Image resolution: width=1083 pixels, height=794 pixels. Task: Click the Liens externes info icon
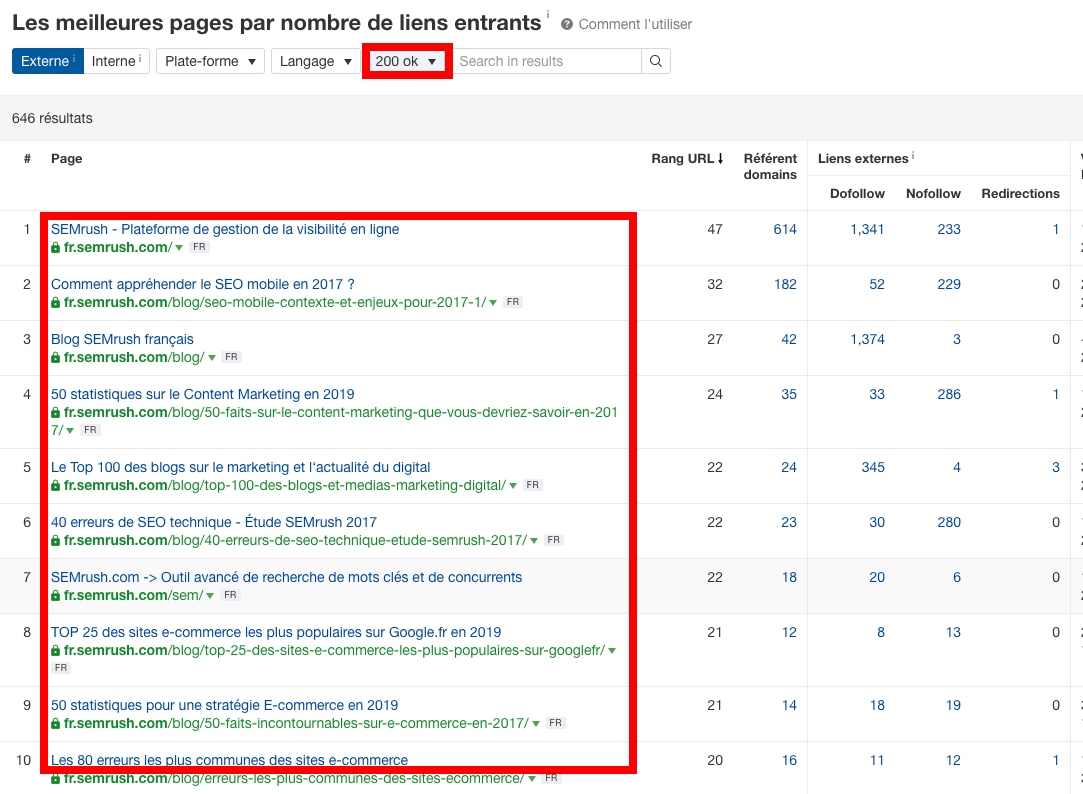coord(913,155)
